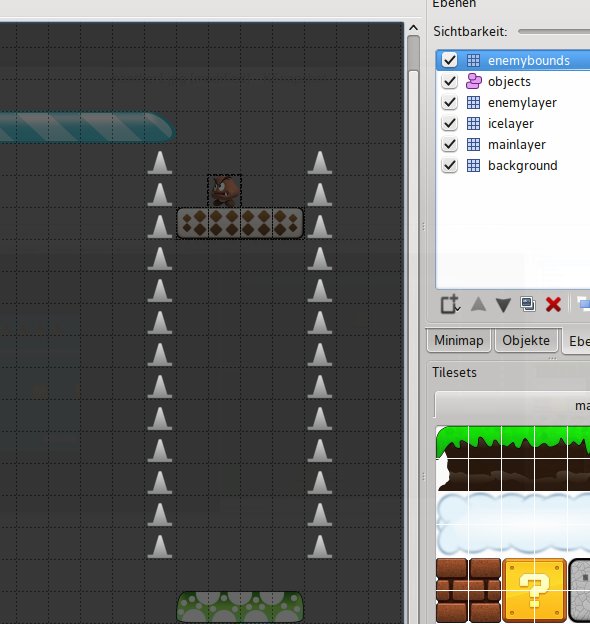Toggle visibility checkbox of enemybounds layer
The height and width of the screenshot is (624, 590).
(x=450, y=60)
